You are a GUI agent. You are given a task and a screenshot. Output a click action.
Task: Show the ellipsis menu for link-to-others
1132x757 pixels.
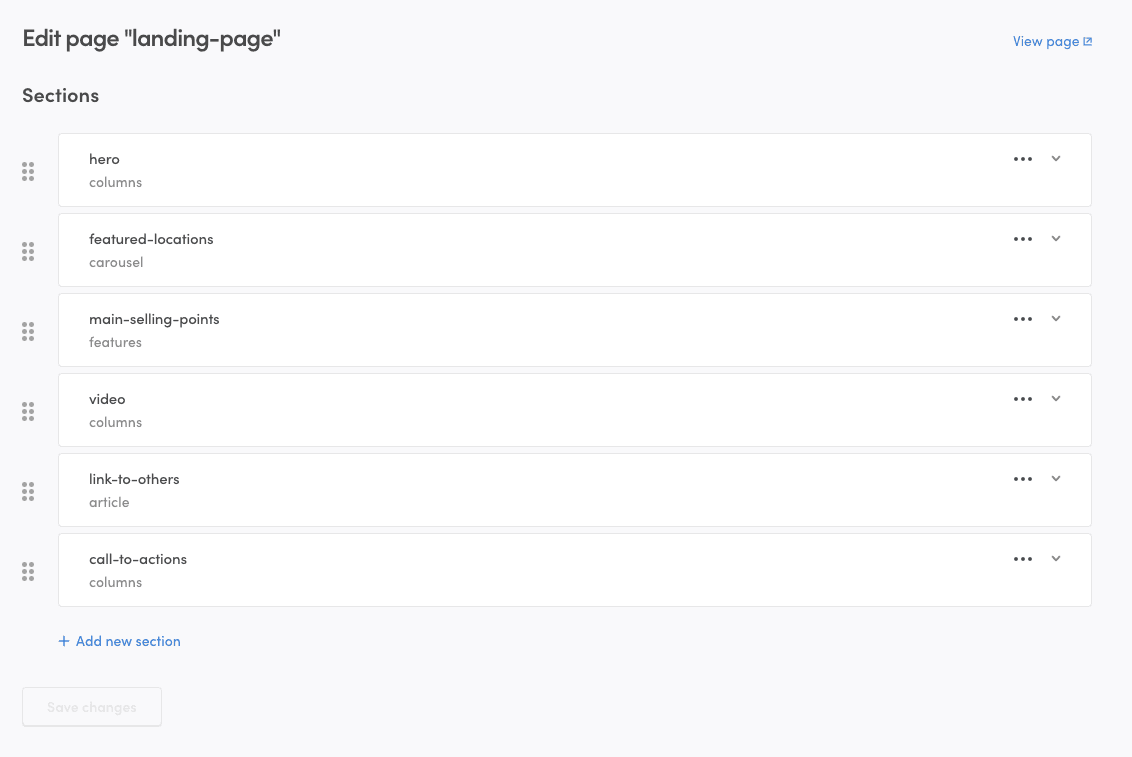pyautogui.click(x=1022, y=479)
